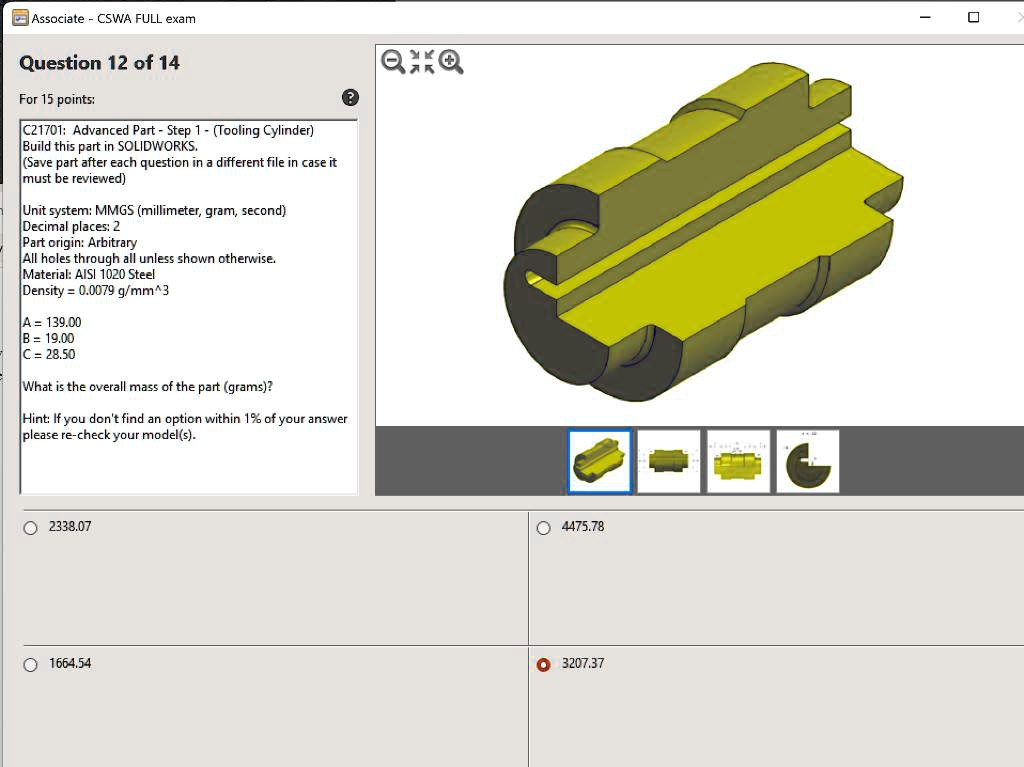Minimize the CSWA exam window

coord(925,17)
